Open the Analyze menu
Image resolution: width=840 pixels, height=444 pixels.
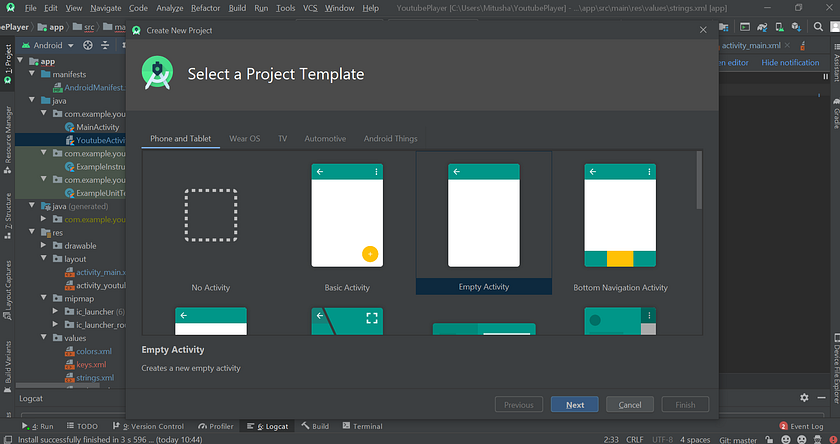tap(169, 8)
